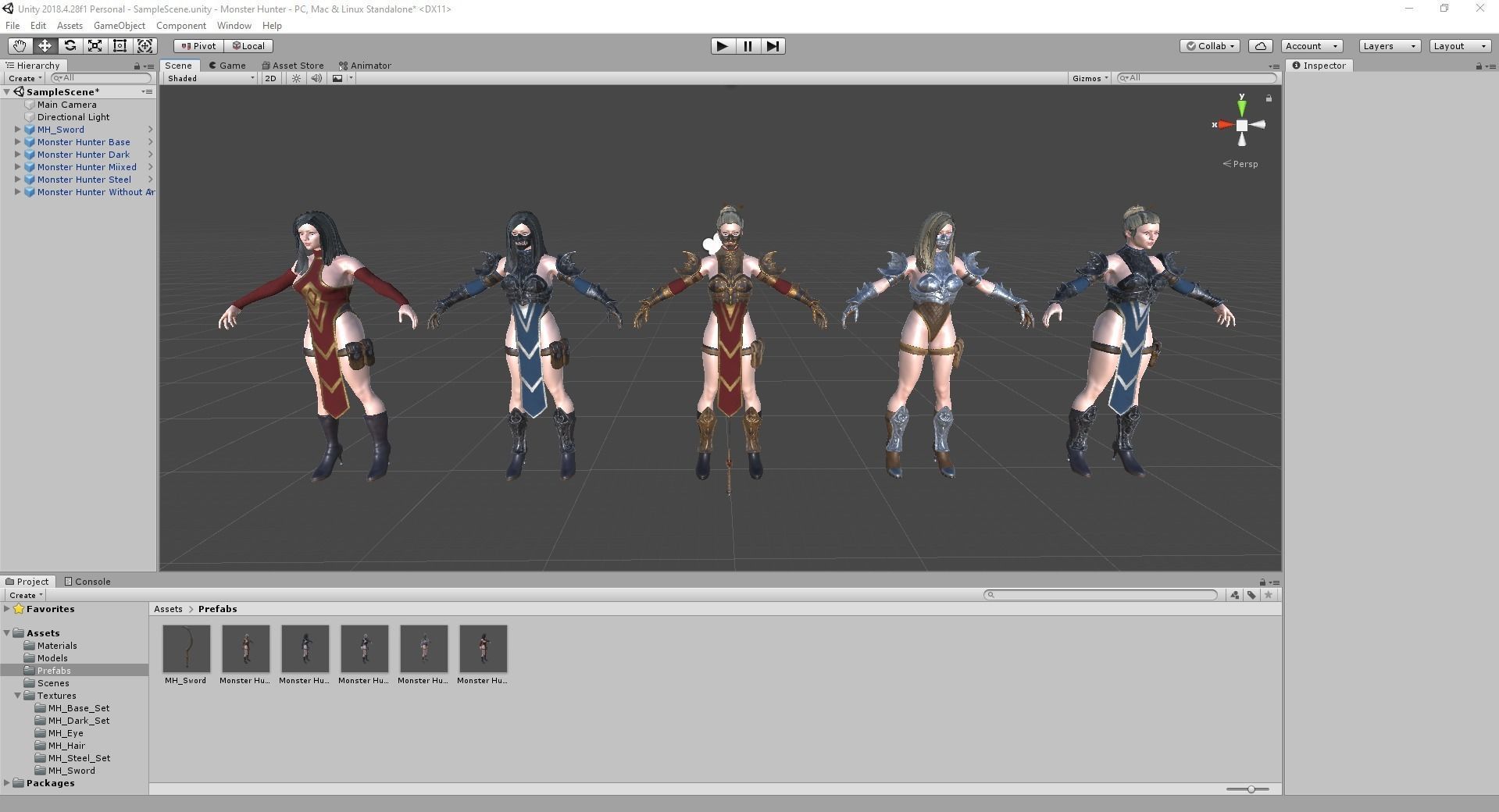Select the Hand tool

tap(20, 46)
